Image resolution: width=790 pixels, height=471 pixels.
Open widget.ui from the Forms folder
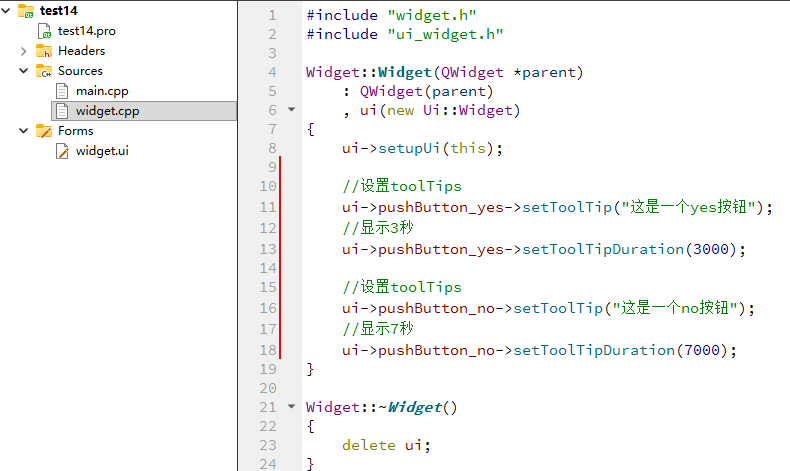(102, 151)
